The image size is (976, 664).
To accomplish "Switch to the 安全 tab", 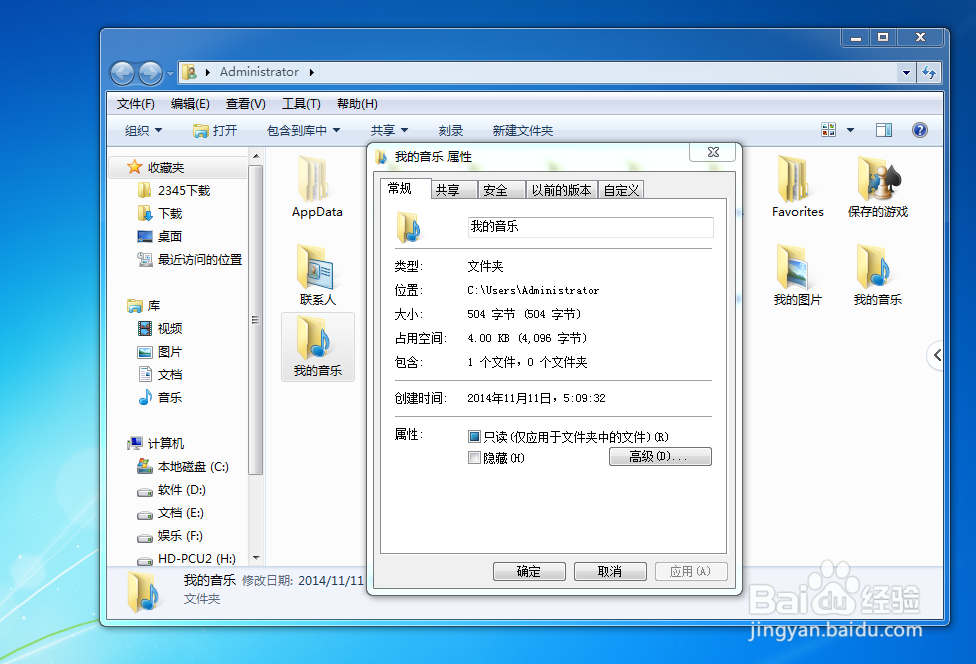I will point(502,190).
